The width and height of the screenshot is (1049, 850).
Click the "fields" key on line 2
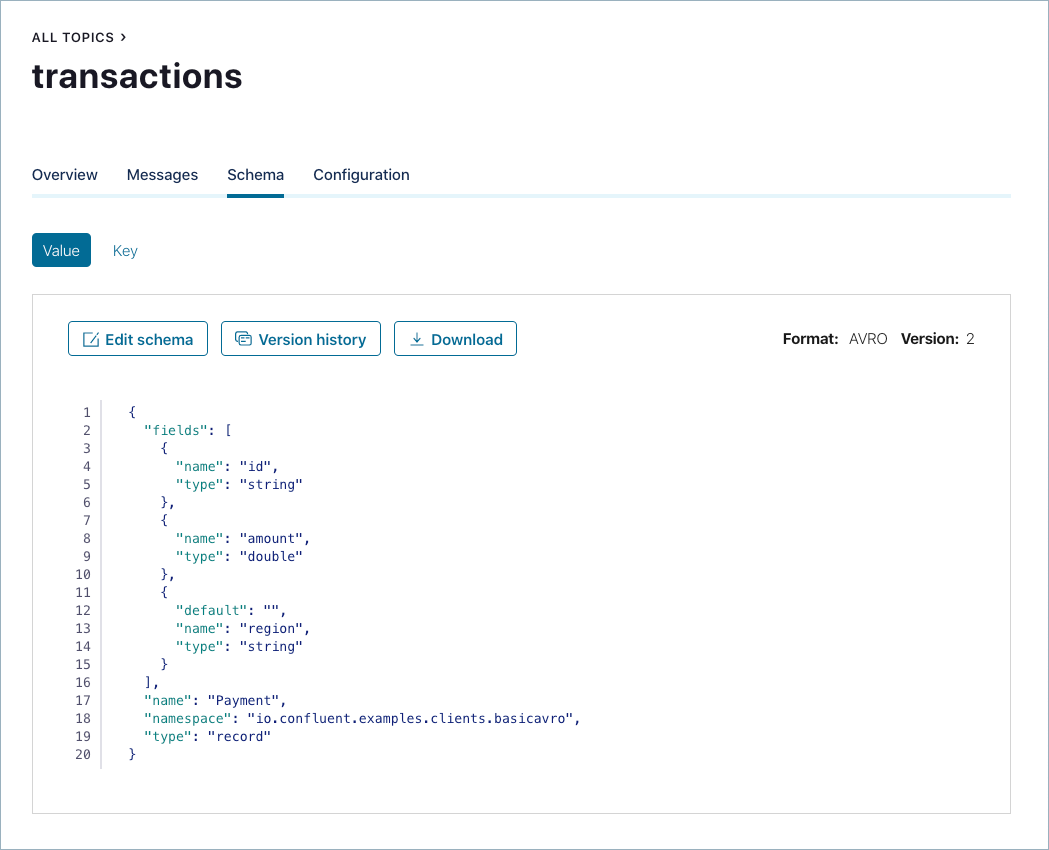176,430
